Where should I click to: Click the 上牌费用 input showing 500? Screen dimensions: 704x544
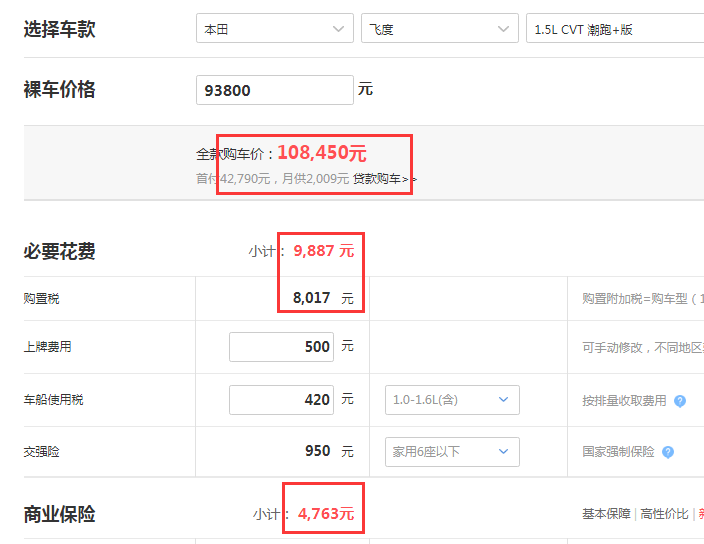pyautogui.click(x=282, y=347)
